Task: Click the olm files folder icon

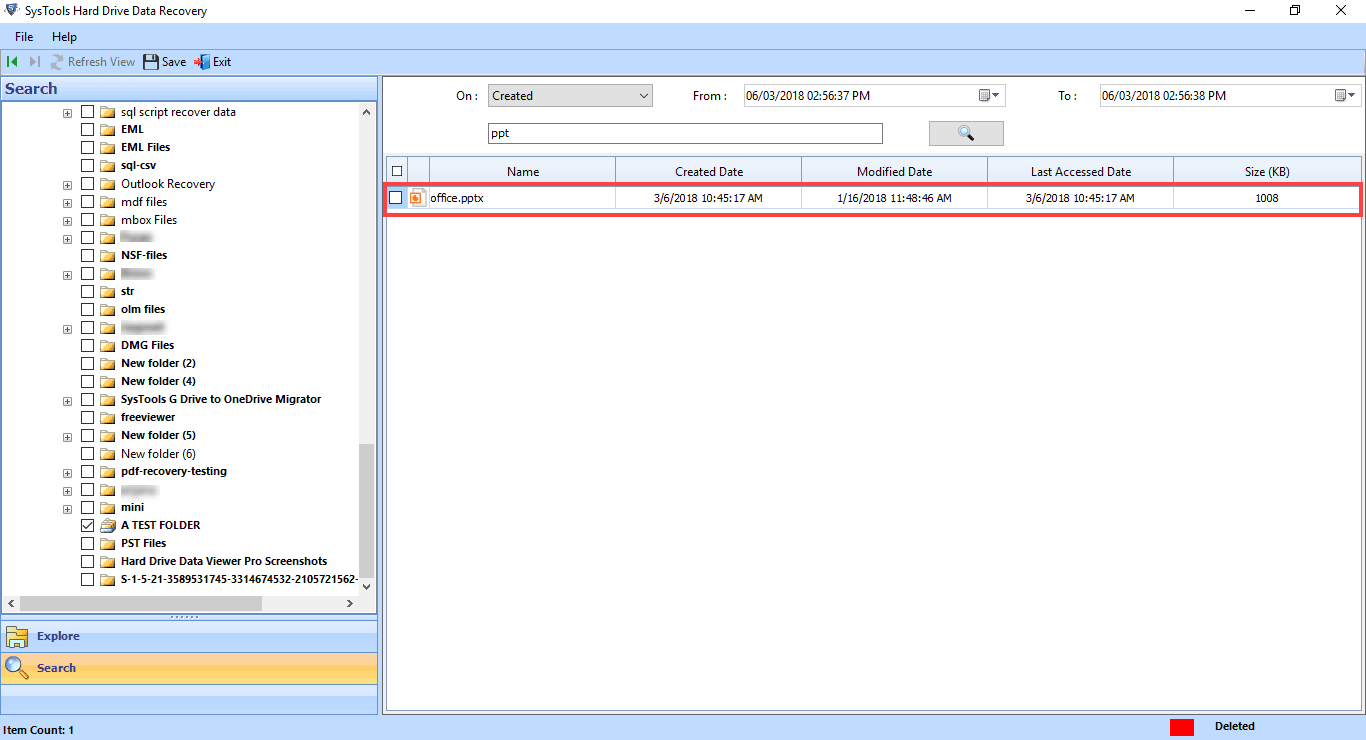Action: [108, 310]
